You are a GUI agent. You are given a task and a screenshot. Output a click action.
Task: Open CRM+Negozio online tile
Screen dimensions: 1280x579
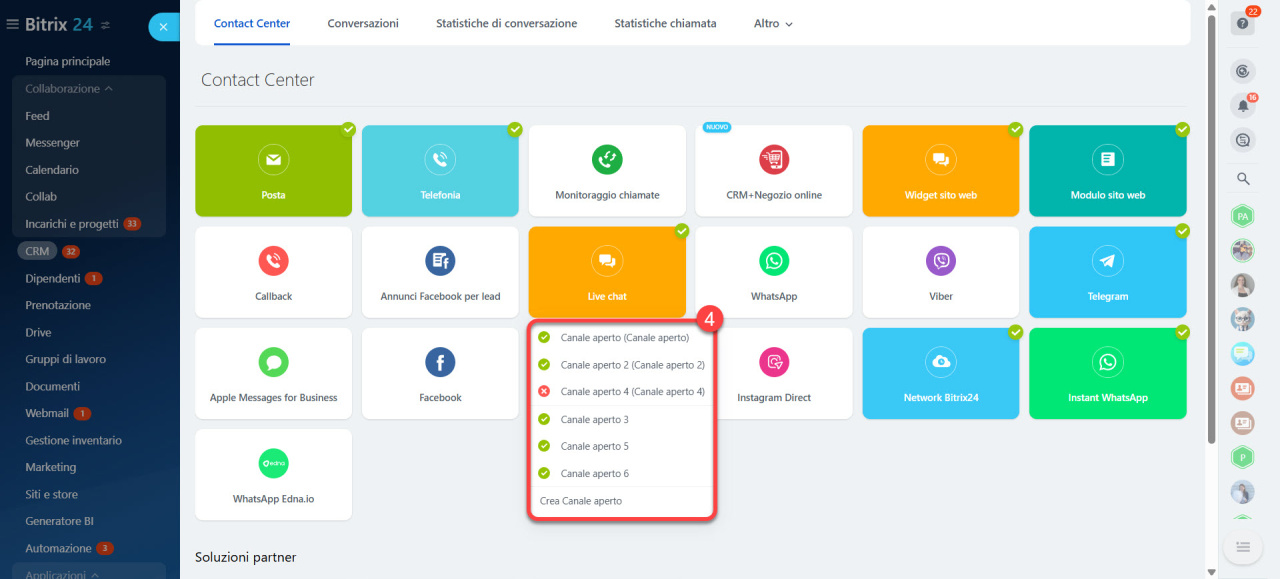pos(774,171)
